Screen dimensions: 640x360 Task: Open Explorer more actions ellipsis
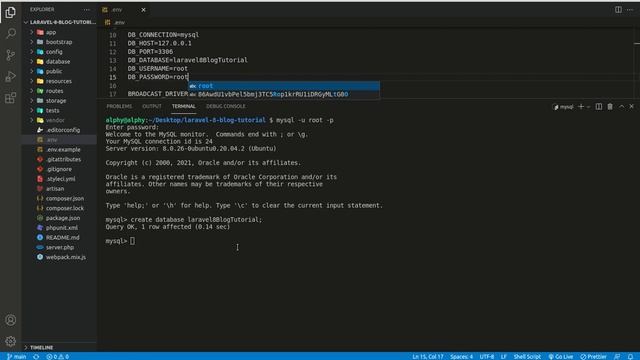[87, 9]
